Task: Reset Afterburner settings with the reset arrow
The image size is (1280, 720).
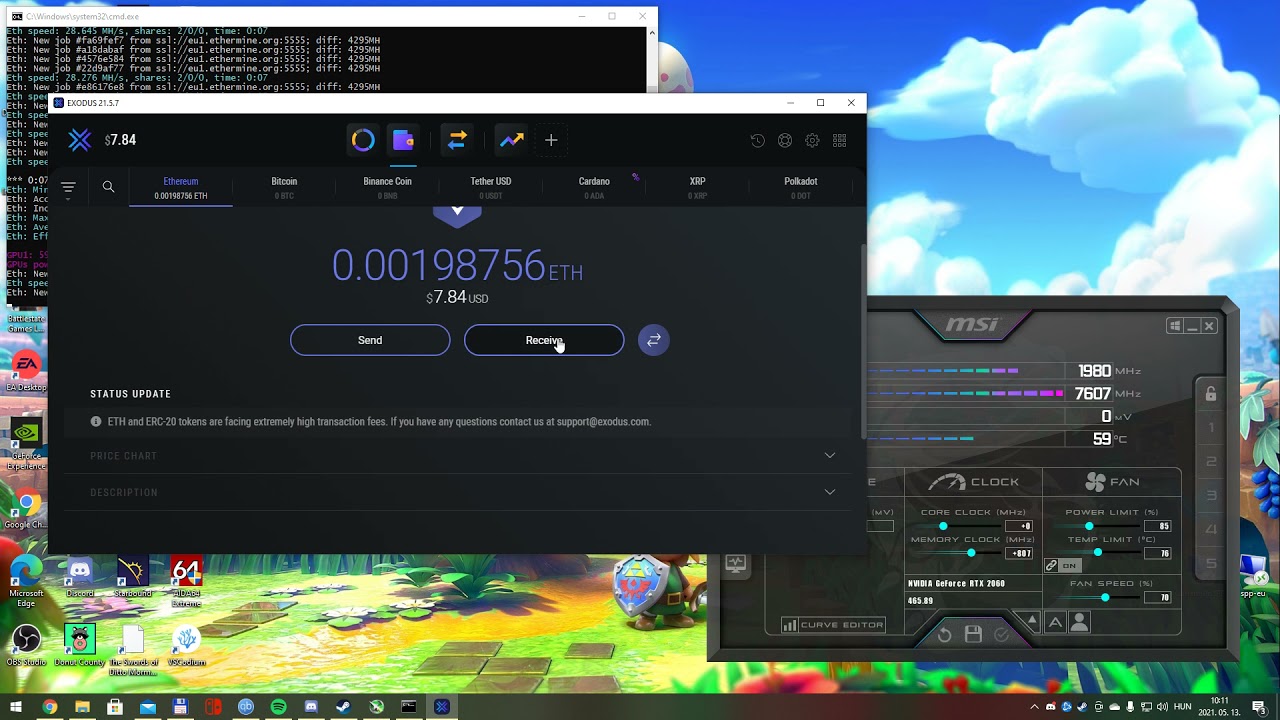Action: click(x=944, y=634)
